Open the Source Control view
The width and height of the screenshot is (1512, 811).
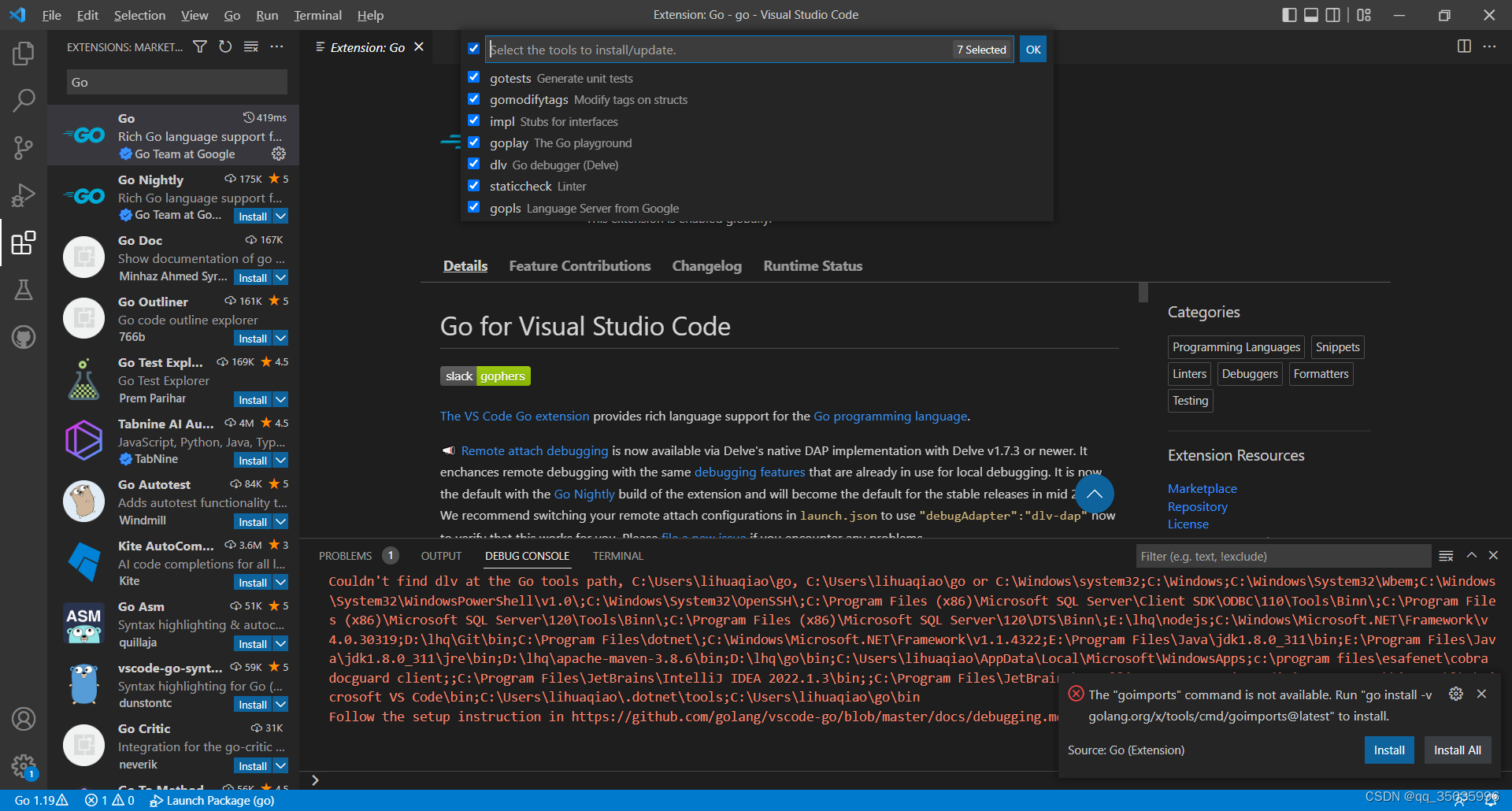coord(24,147)
